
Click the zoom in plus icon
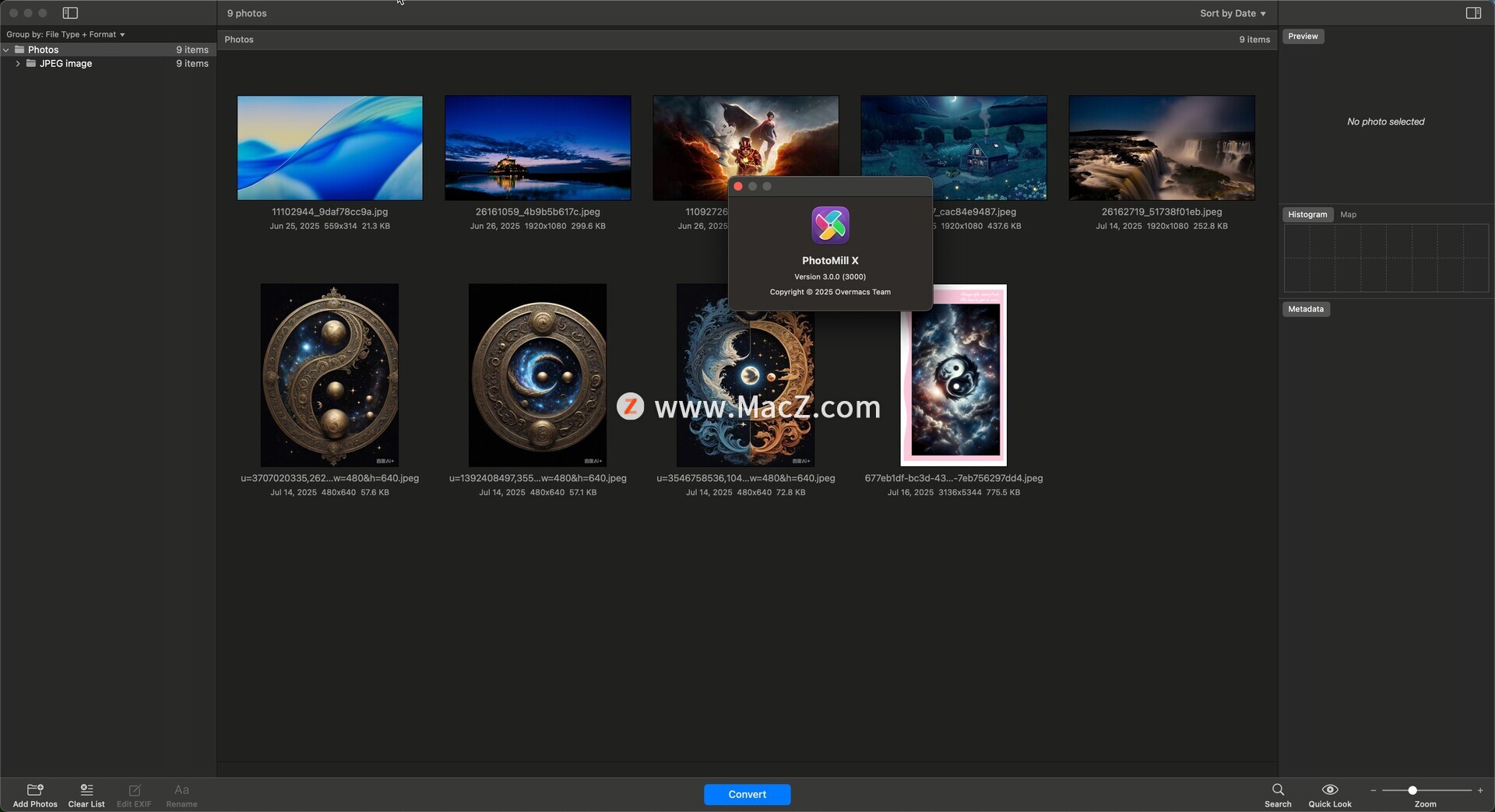1480,790
